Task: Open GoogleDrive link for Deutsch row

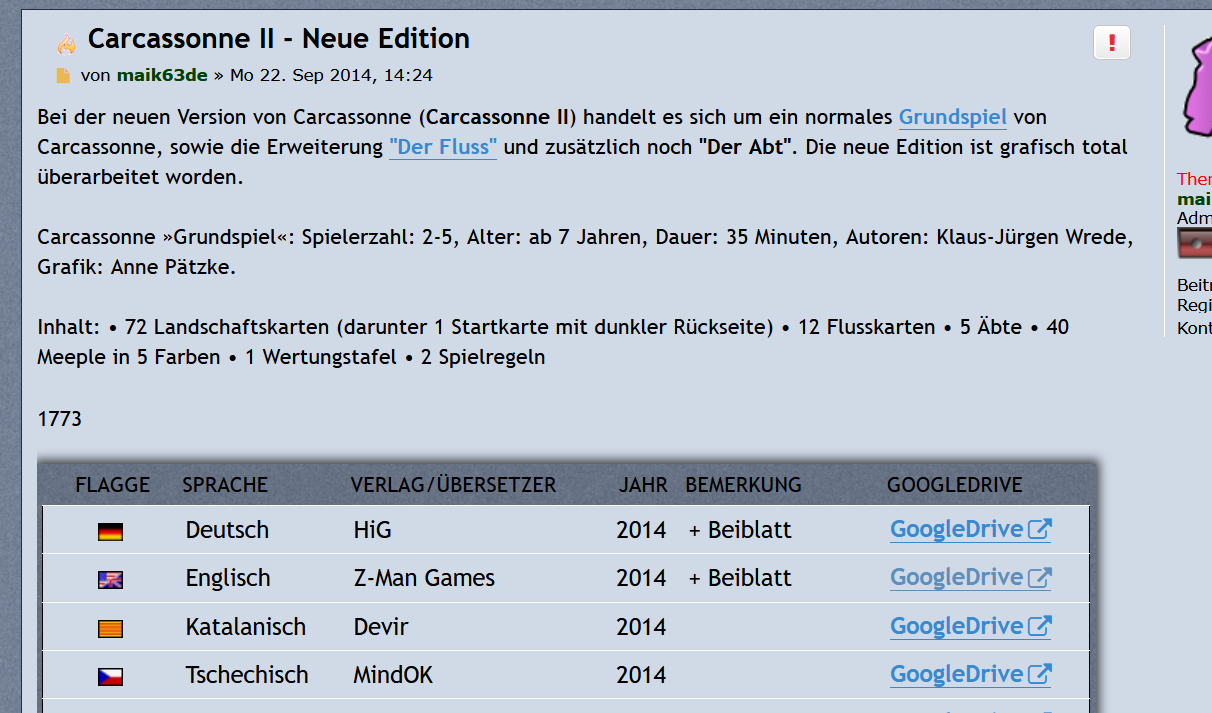Action: coord(969,530)
